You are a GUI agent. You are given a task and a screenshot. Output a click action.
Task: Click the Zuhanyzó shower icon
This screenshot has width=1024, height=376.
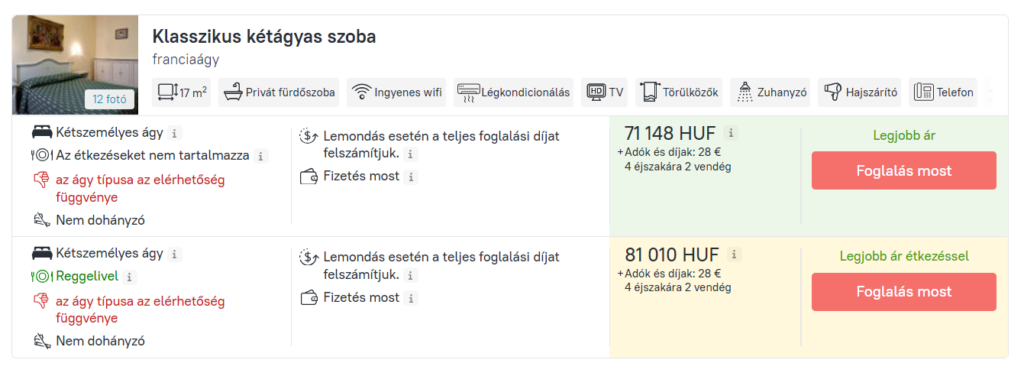point(745,92)
